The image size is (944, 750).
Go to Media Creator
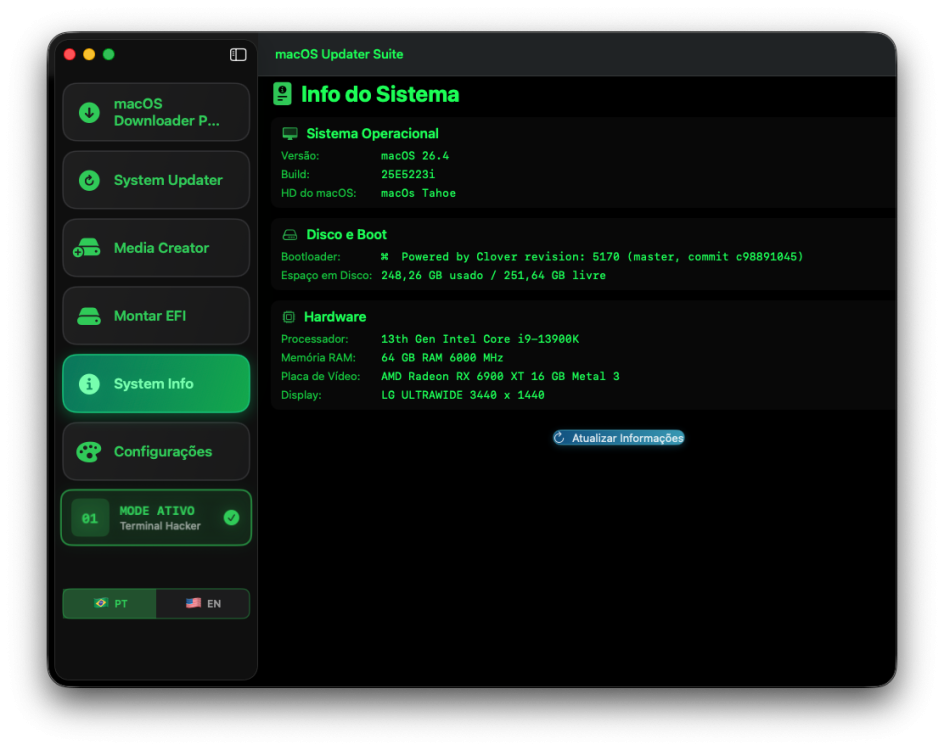click(x=156, y=248)
